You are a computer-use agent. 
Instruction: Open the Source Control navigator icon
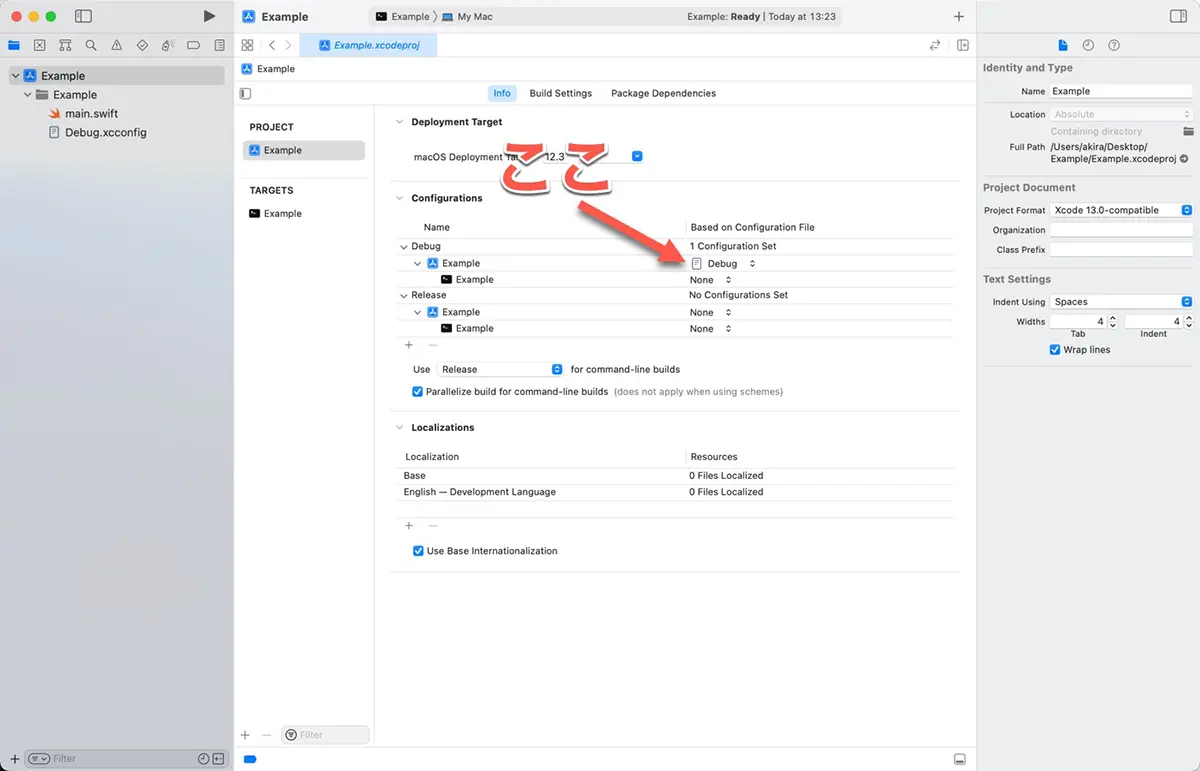point(39,45)
